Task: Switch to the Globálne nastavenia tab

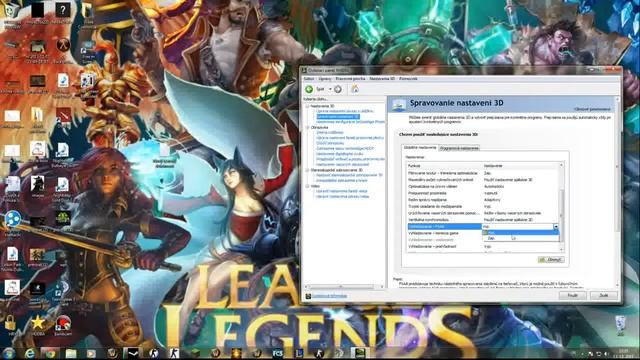Action: tap(420, 147)
